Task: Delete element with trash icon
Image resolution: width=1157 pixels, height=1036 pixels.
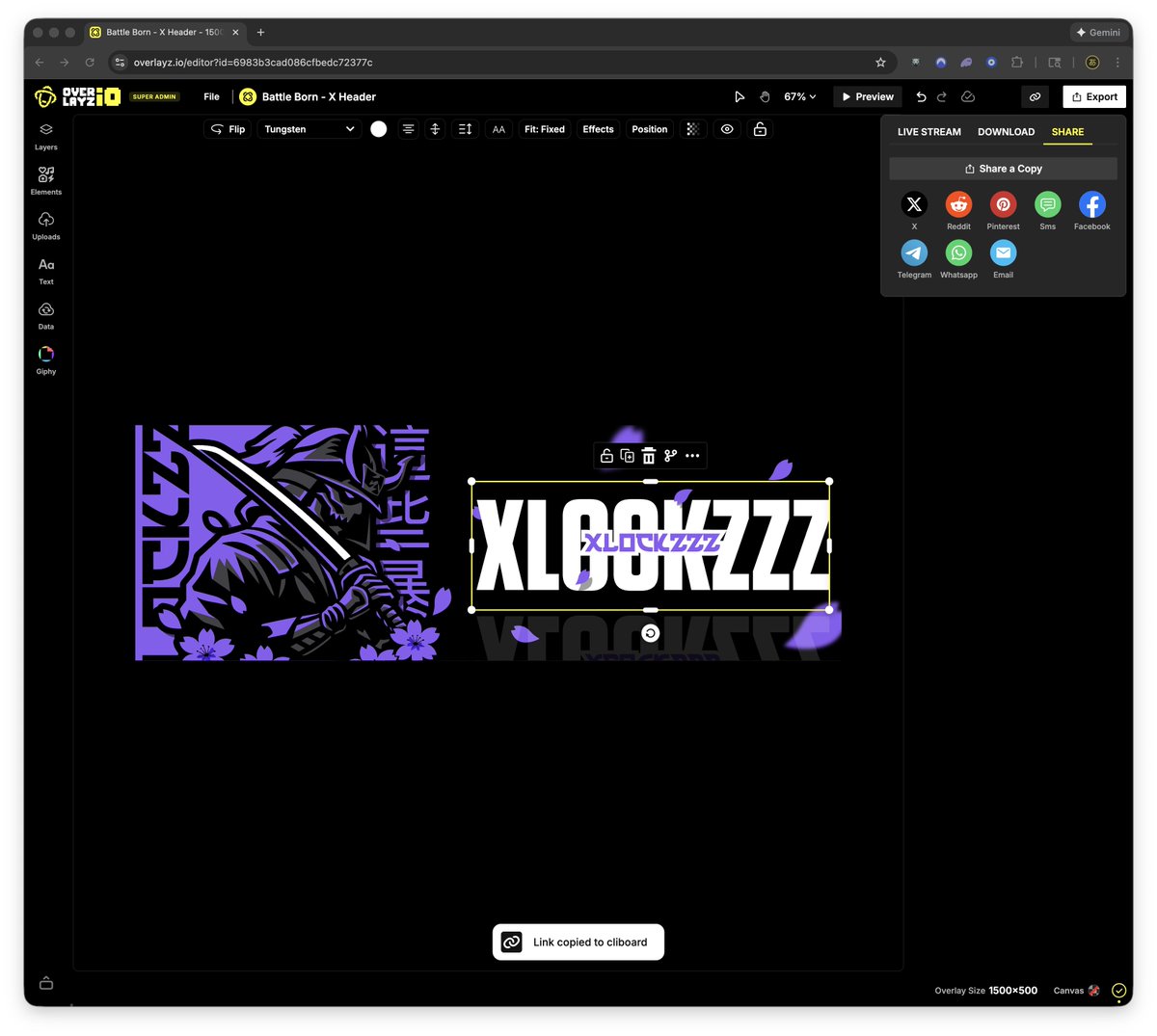Action: [x=649, y=456]
